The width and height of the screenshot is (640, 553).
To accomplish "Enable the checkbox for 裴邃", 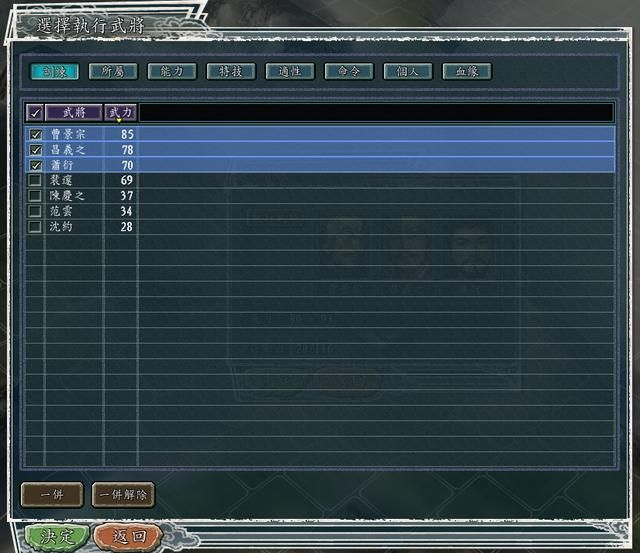I will 35,180.
